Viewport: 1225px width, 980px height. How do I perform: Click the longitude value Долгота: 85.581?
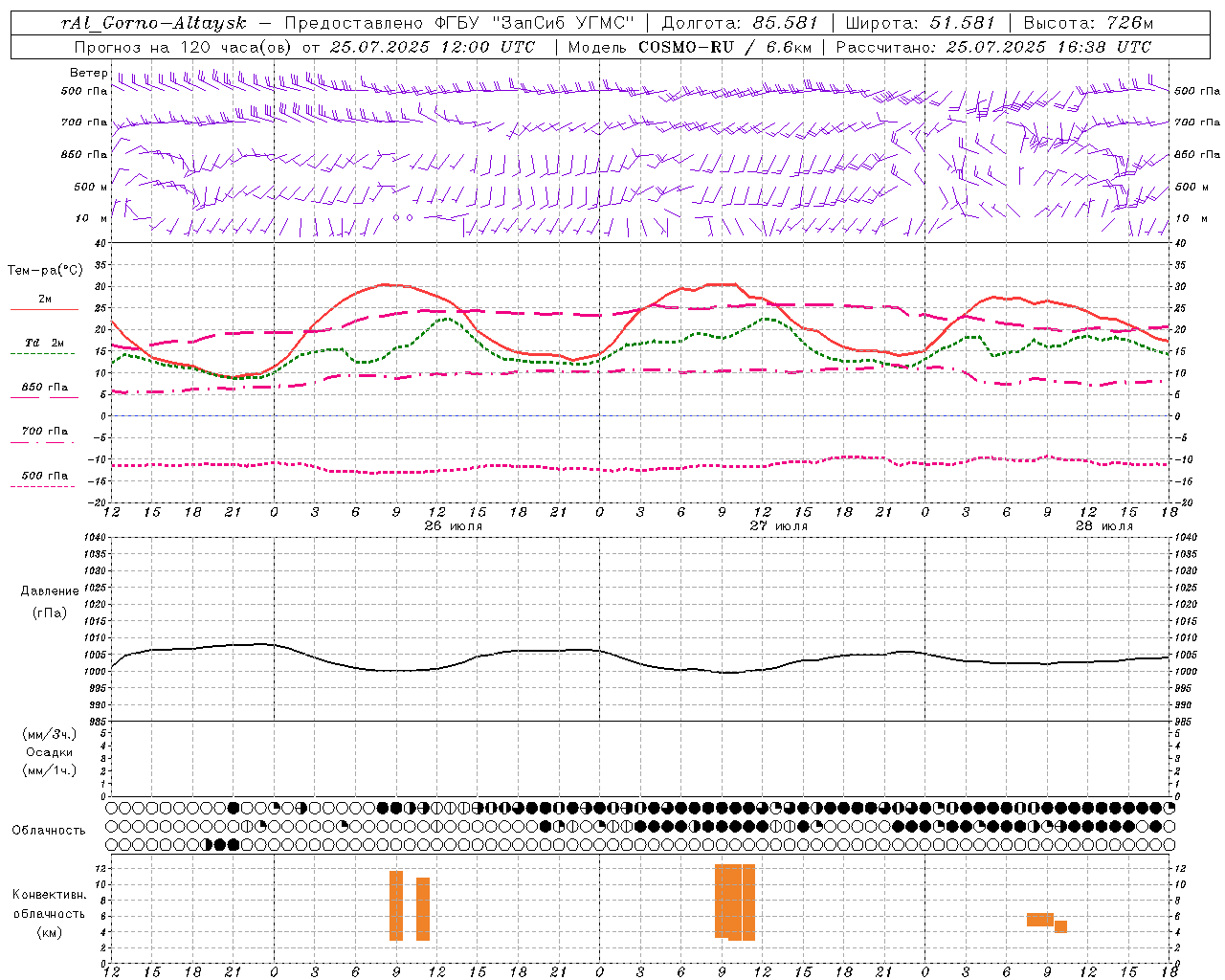pyautogui.click(x=741, y=23)
